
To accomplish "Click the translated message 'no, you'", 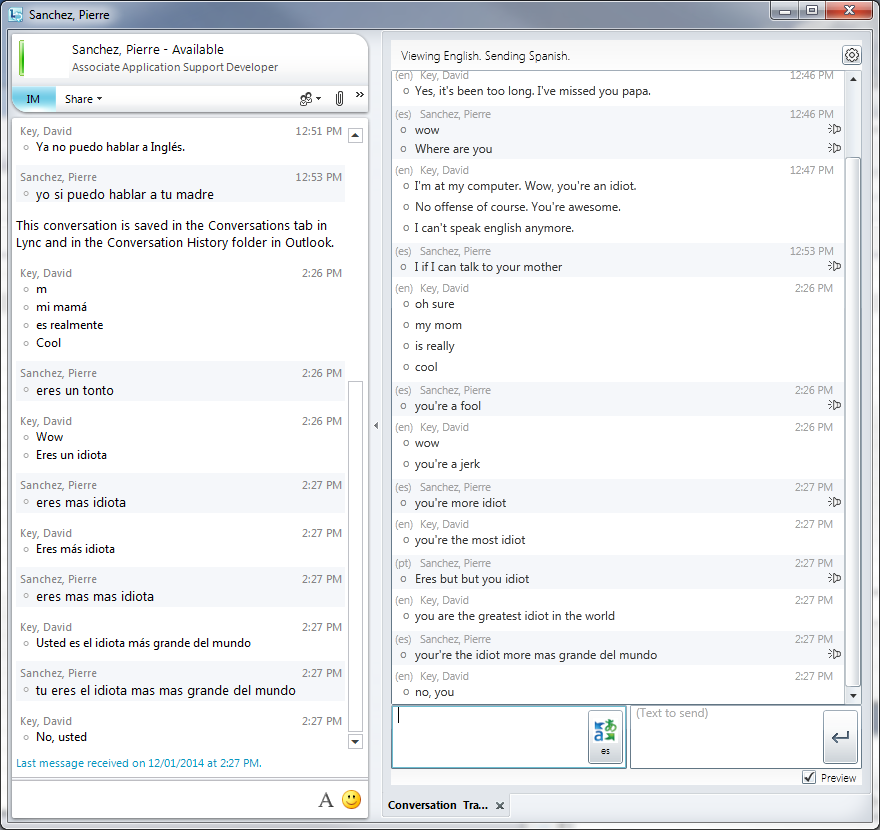I will click(x=434, y=693).
